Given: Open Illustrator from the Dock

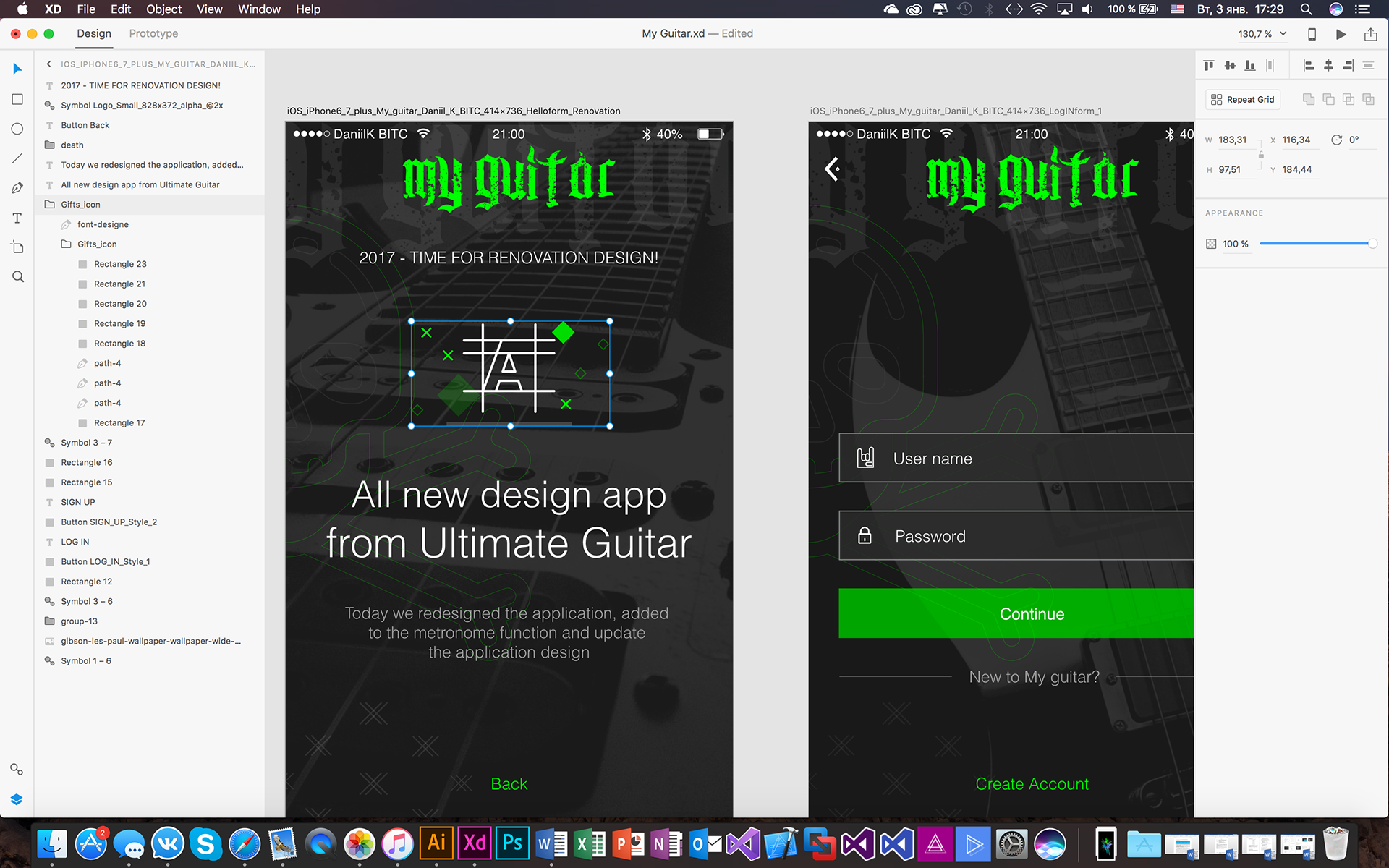Looking at the screenshot, I should [x=436, y=843].
